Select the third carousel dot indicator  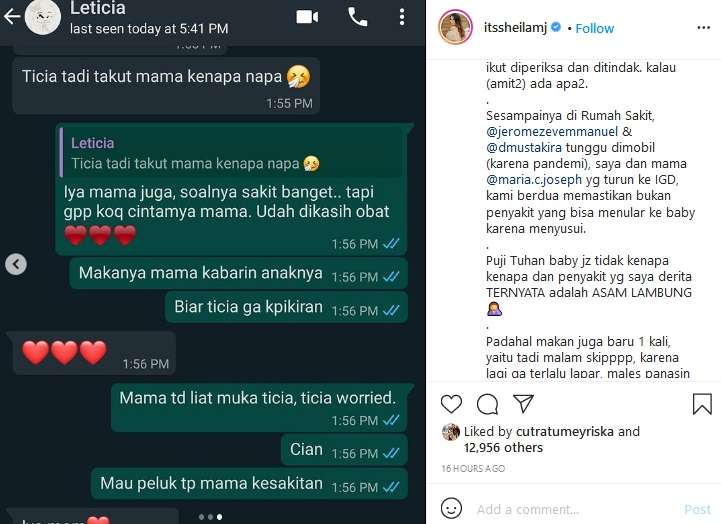pos(220,517)
